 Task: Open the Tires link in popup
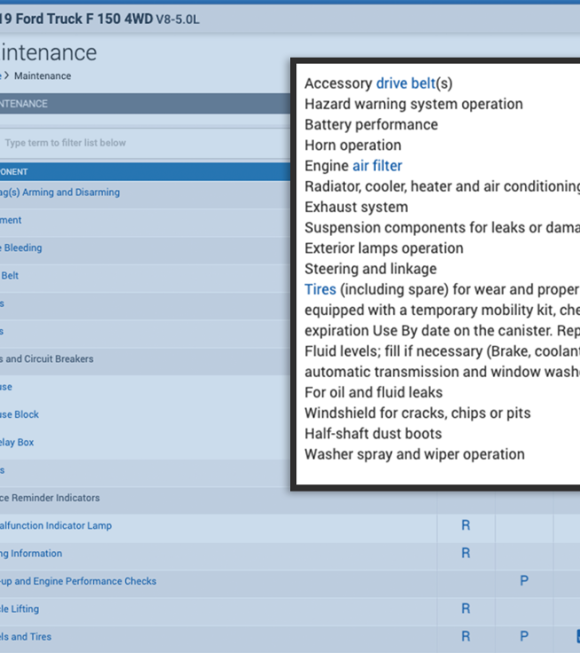coord(320,289)
